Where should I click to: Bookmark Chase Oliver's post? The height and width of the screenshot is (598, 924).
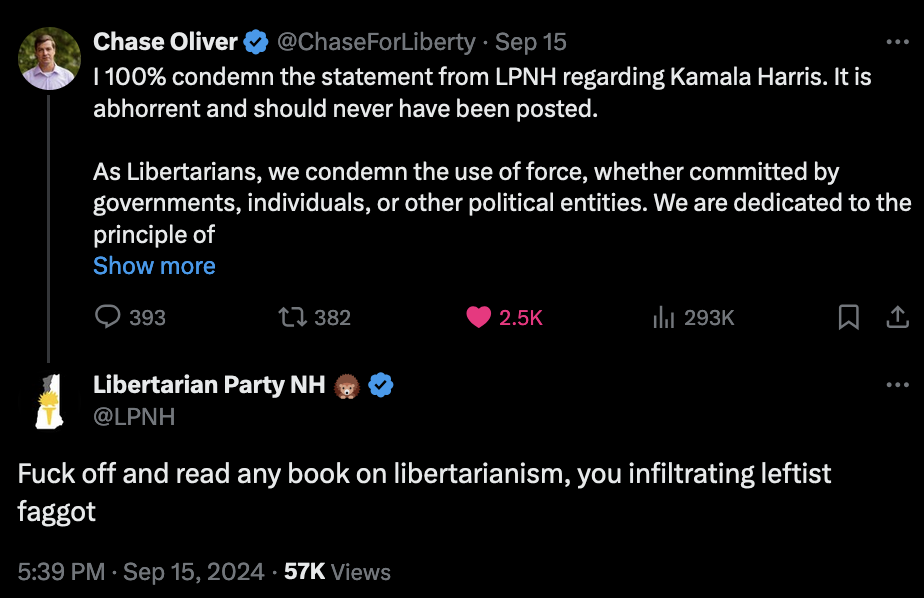coord(848,317)
